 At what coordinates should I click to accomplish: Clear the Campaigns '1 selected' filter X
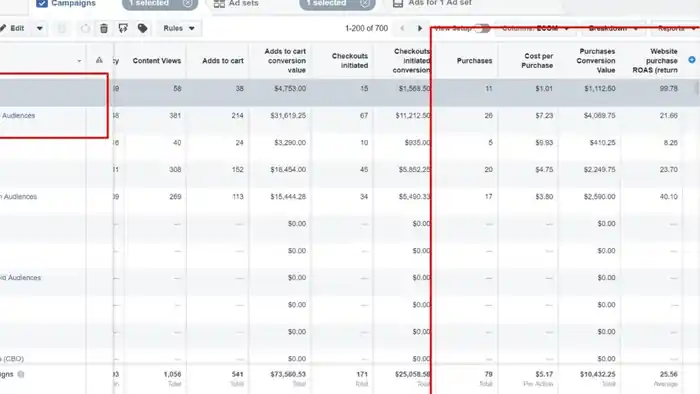click(188, 3)
